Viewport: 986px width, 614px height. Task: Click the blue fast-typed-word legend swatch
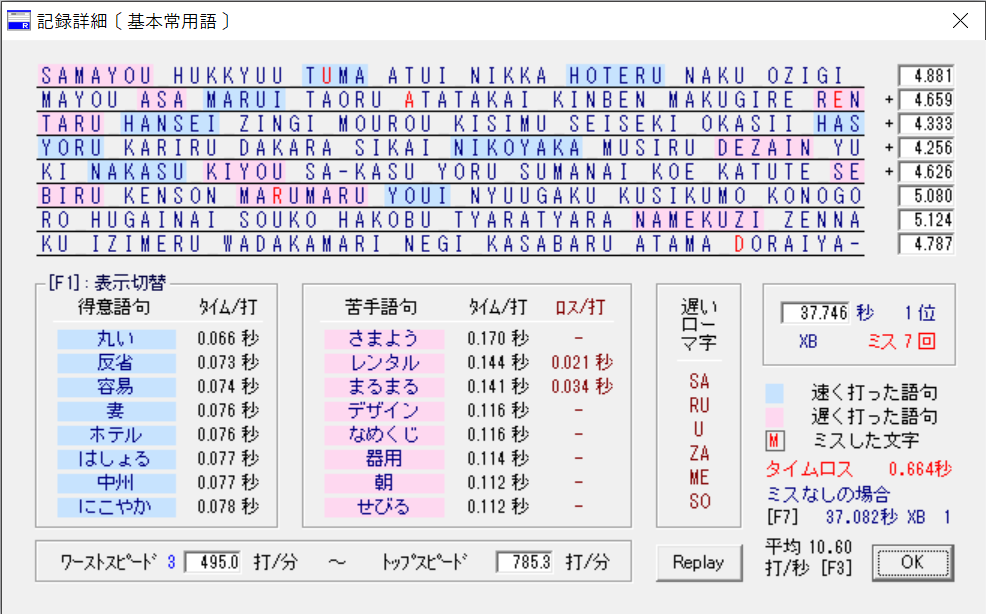(774, 393)
